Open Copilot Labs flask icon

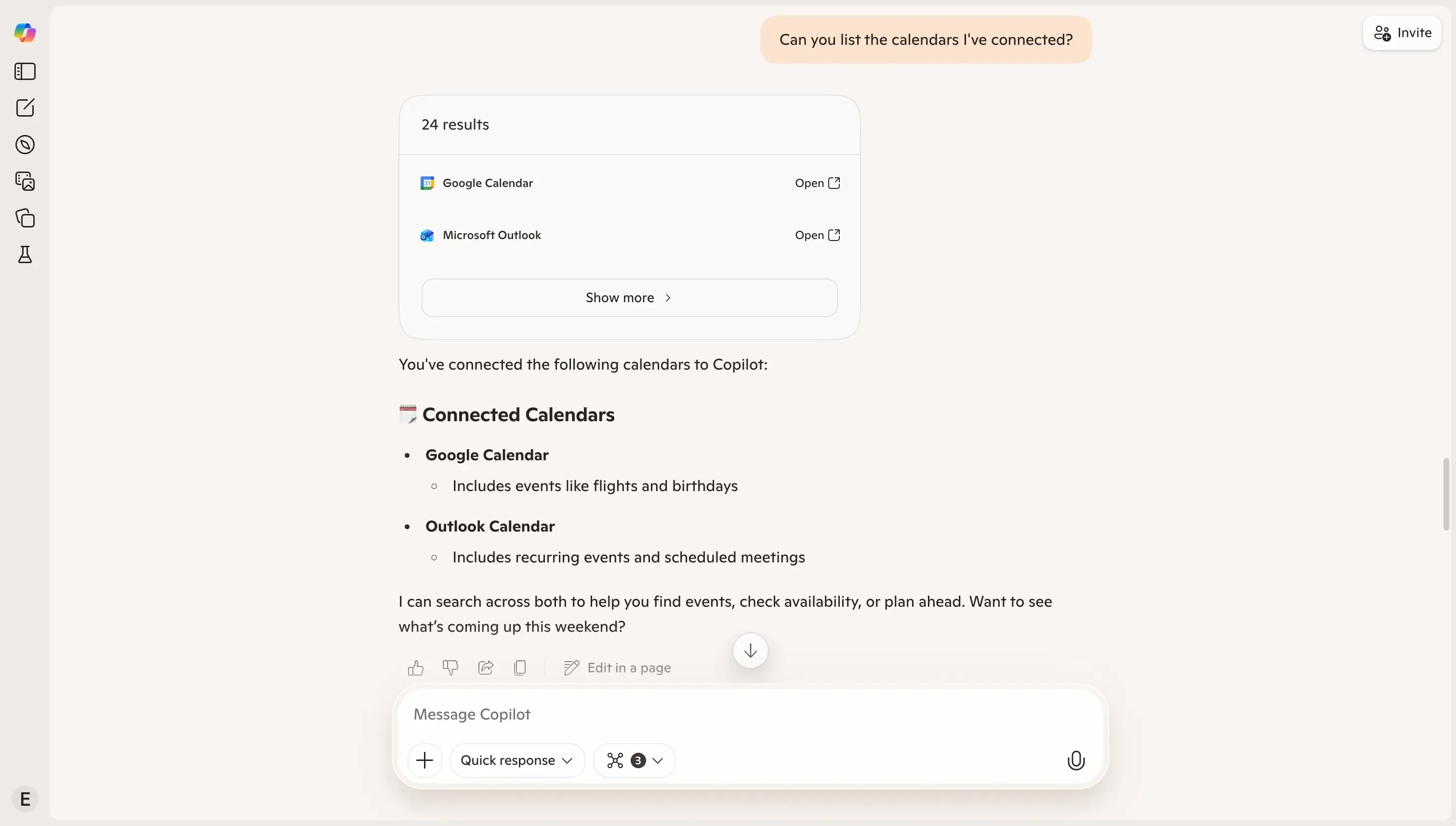coord(25,254)
